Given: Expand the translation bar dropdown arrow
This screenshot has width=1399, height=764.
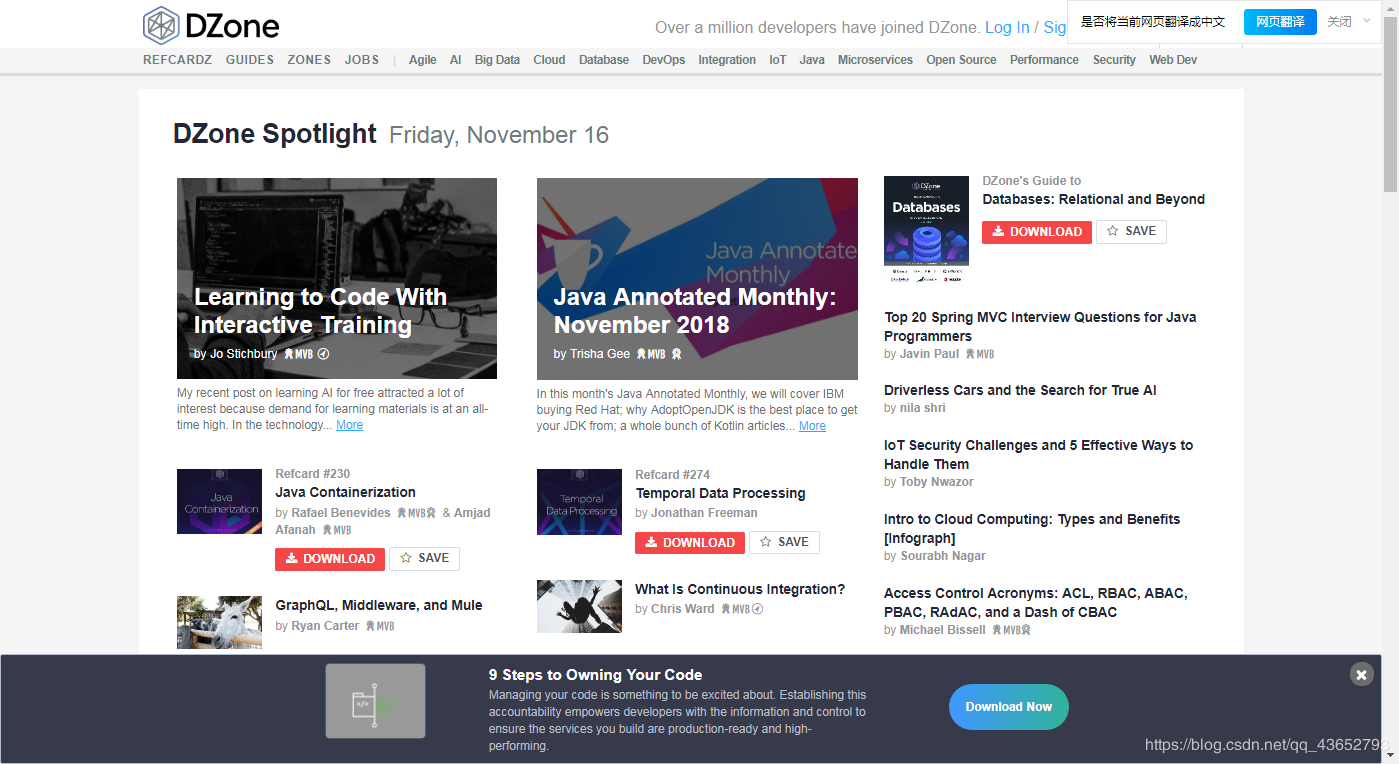Looking at the screenshot, I should click(x=1367, y=20).
